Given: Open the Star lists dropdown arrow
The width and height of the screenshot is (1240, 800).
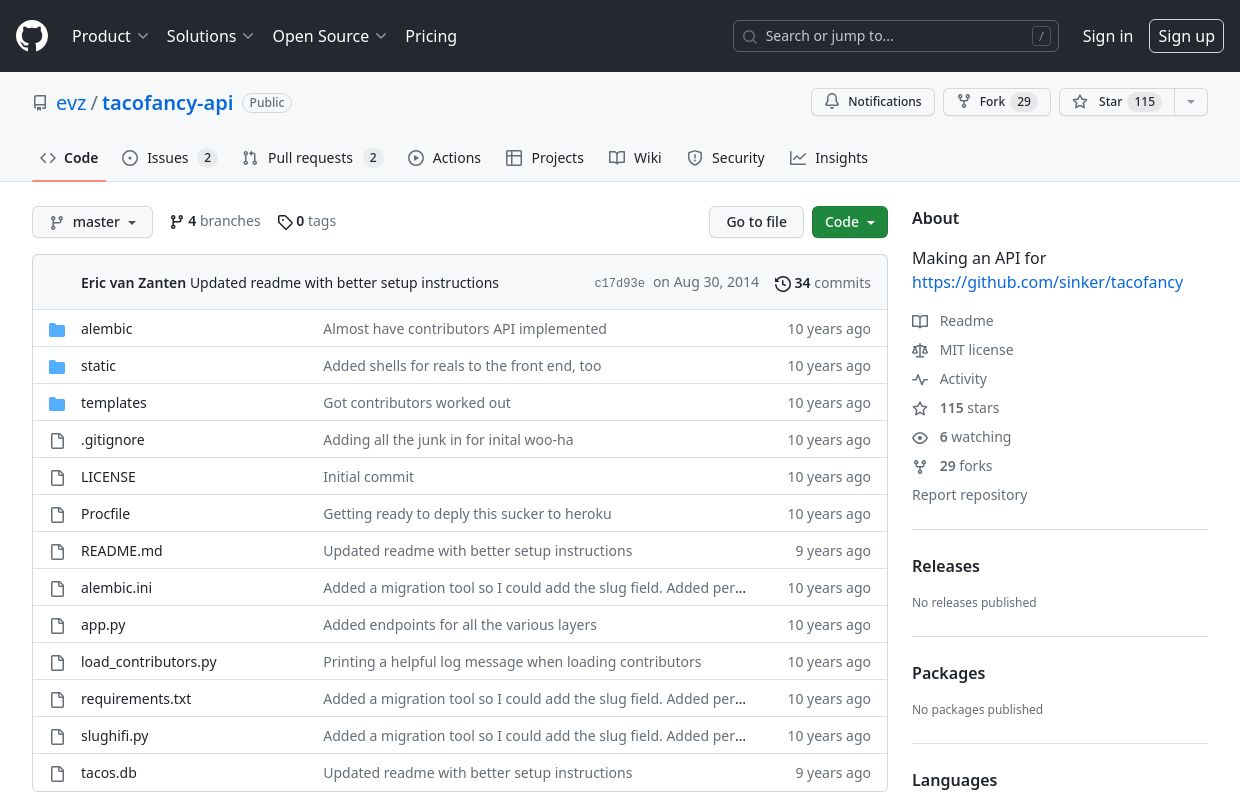Looking at the screenshot, I should point(1190,102).
